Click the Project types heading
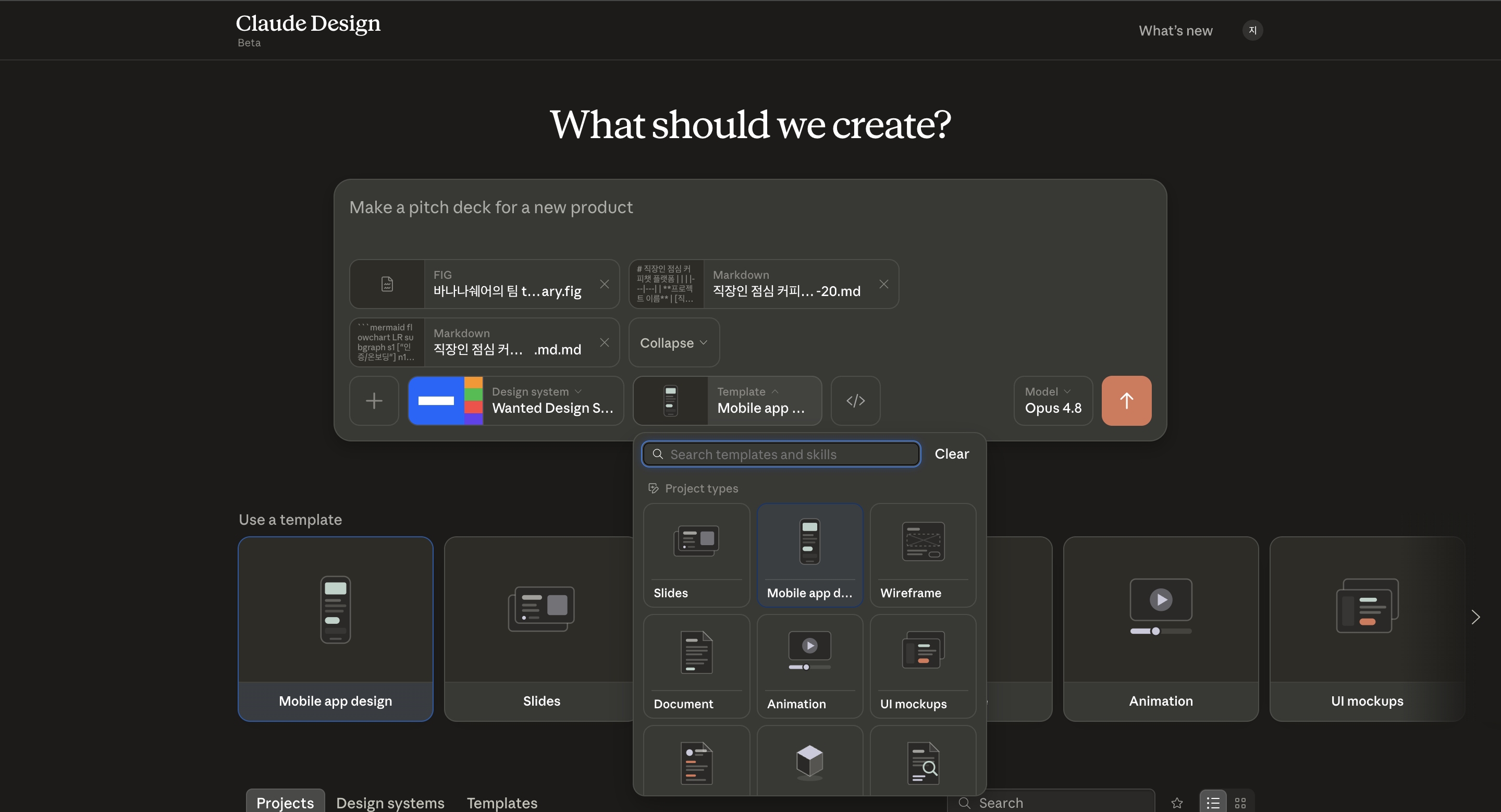The height and width of the screenshot is (812, 1501). (701, 488)
